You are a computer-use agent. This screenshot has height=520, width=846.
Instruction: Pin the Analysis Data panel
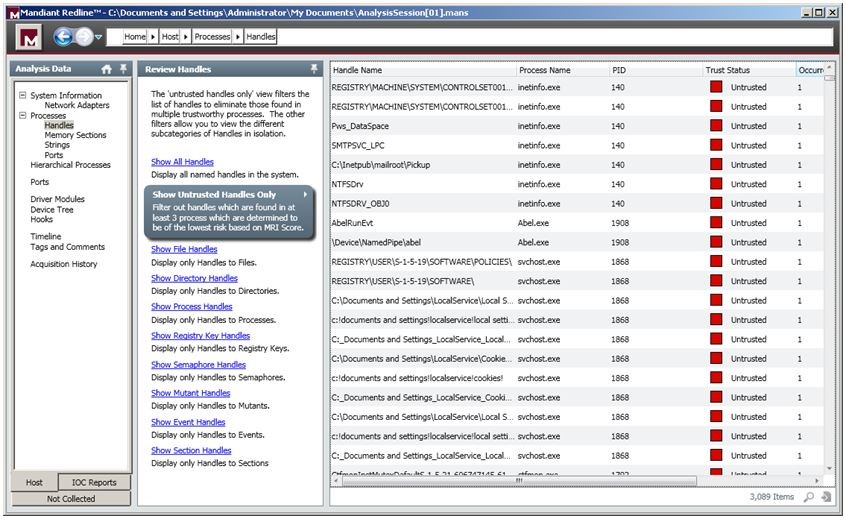click(123, 69)
